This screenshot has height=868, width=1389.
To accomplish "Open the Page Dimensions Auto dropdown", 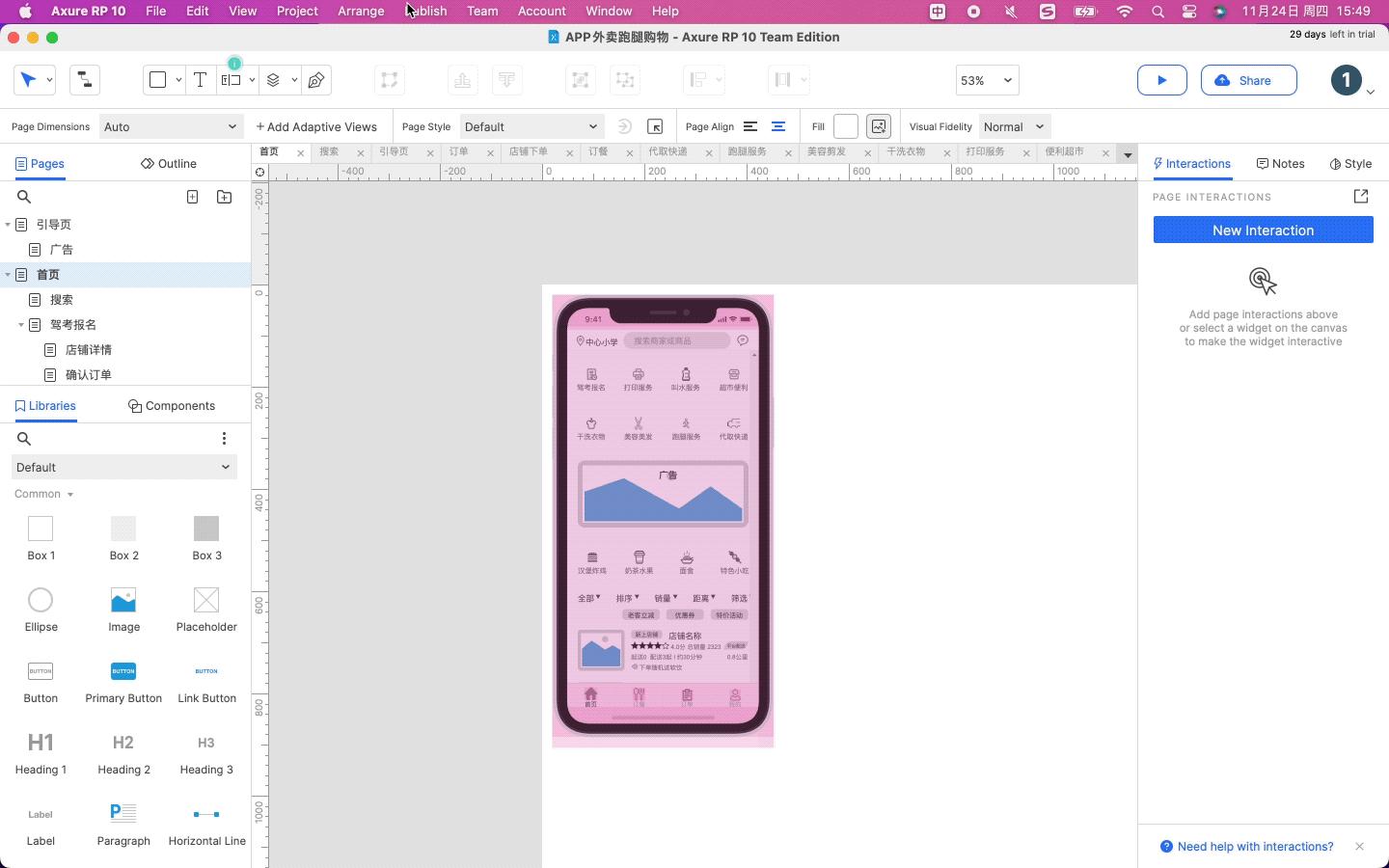I will [170, 126].
